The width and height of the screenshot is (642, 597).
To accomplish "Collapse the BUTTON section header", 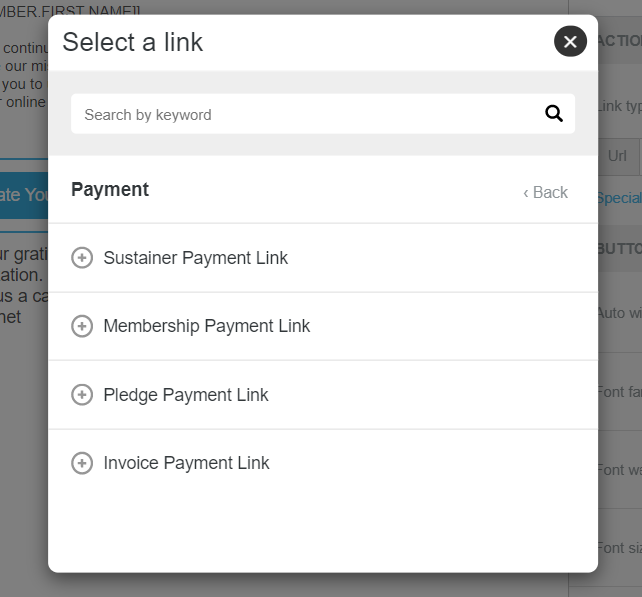I will pyautogui.click(x=620, y=249).
